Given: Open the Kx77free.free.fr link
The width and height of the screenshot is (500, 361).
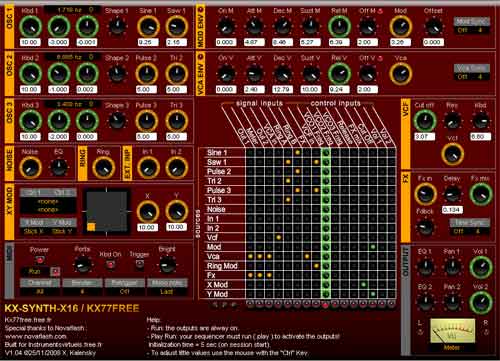Looking at the screenshot, I should tap(27, 320).
